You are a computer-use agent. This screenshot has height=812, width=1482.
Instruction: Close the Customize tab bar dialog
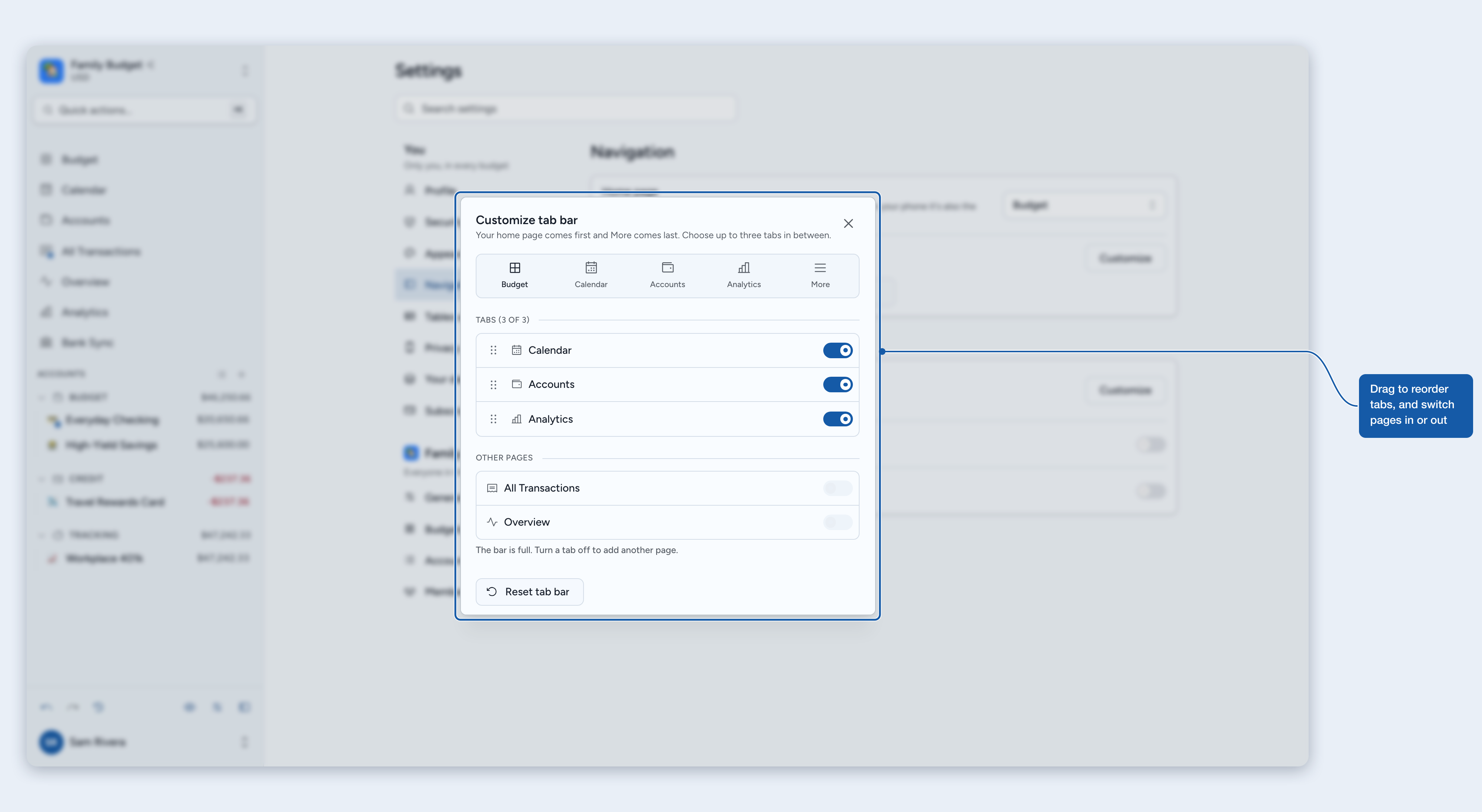point(848,223)
